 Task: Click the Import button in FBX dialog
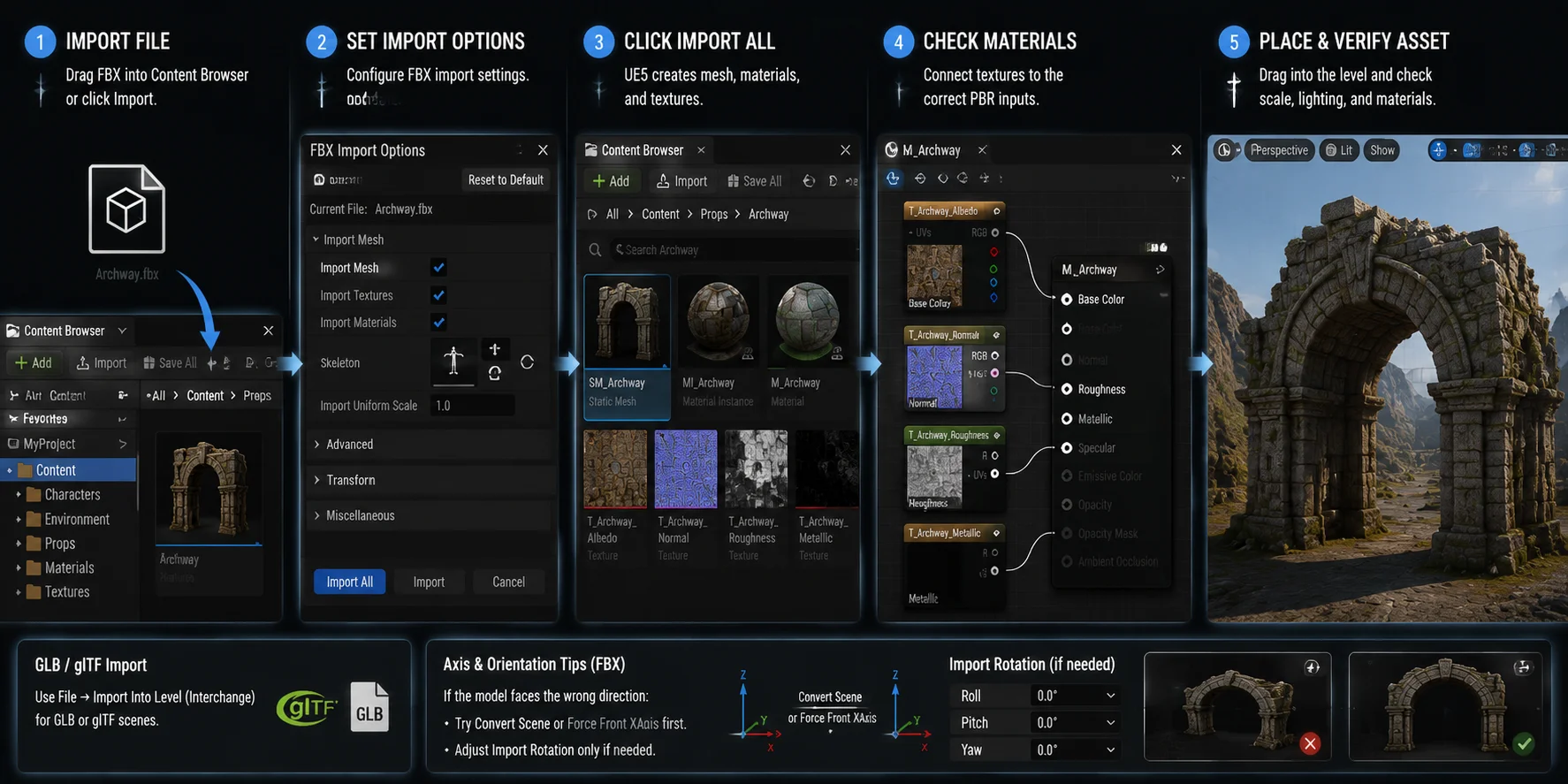[x=429, y=582]
